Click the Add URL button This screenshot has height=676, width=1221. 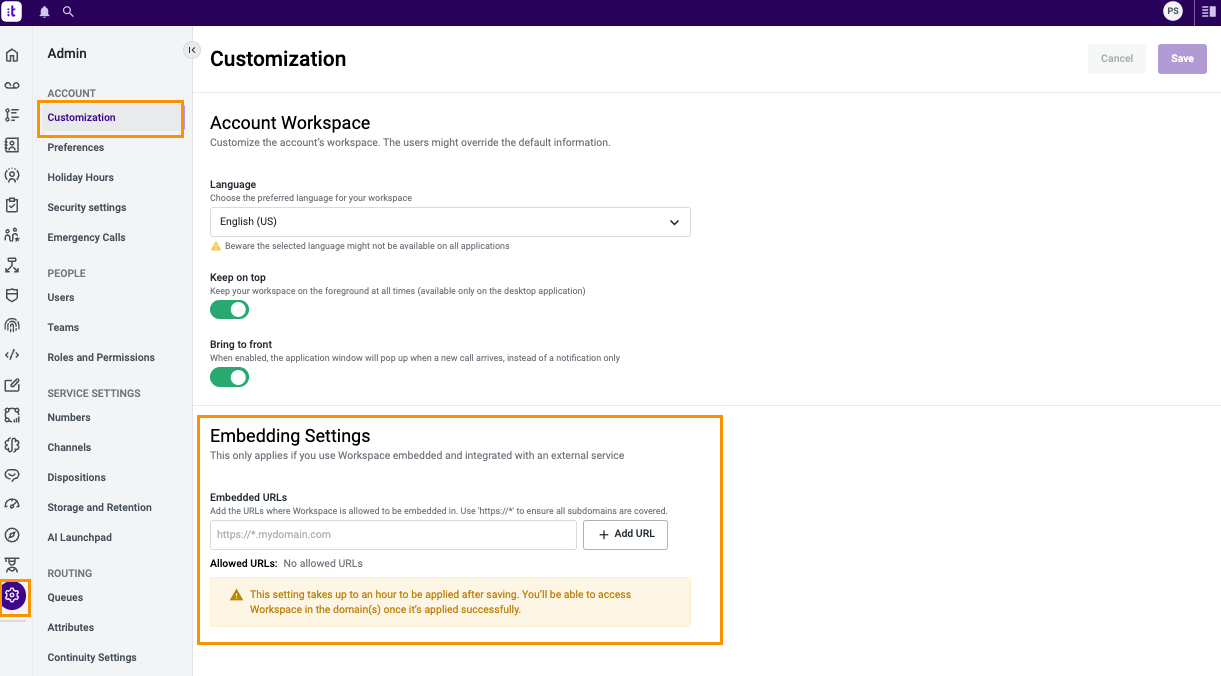(625, 535)
